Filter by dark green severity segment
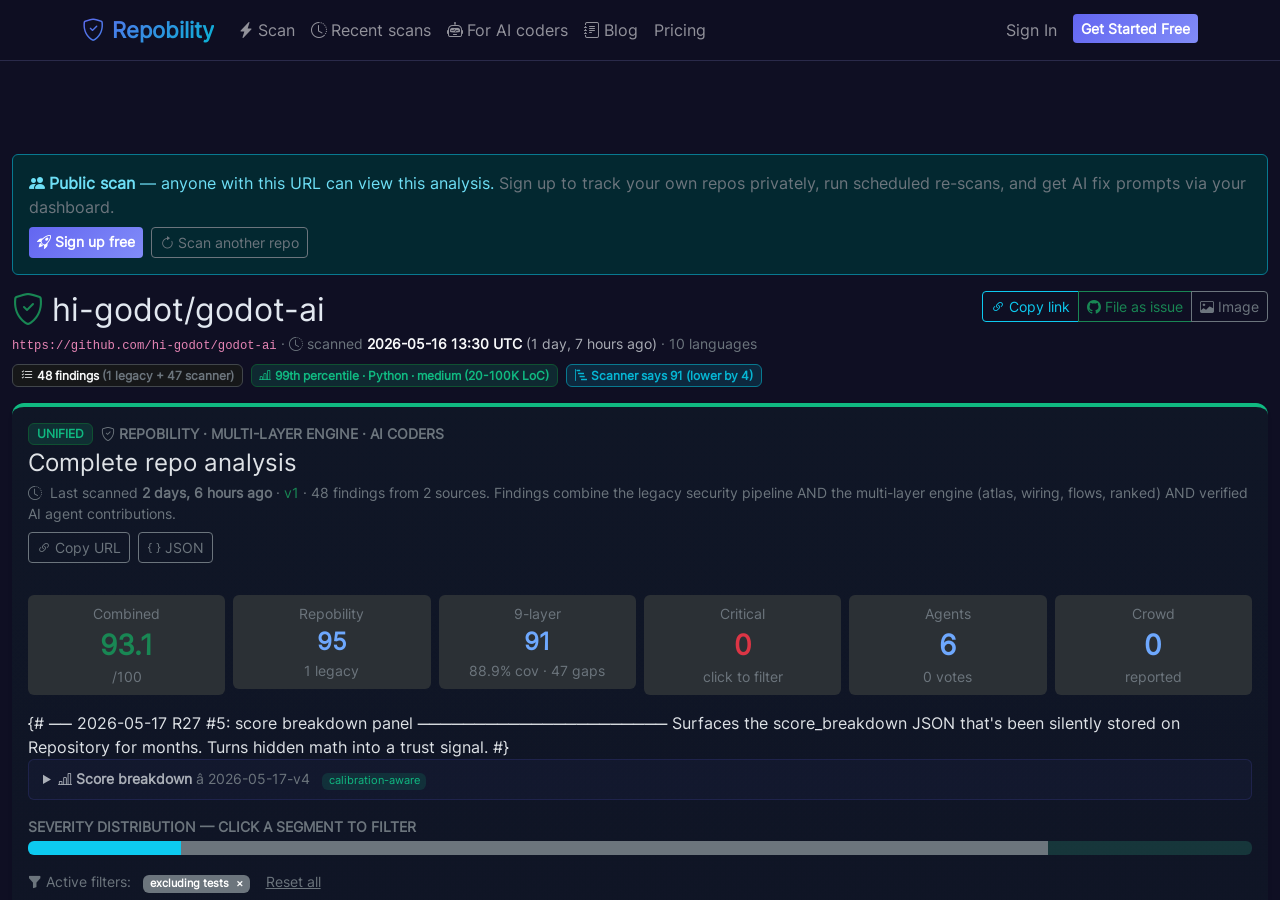The image size is (1280, 900). (1150, 848)
